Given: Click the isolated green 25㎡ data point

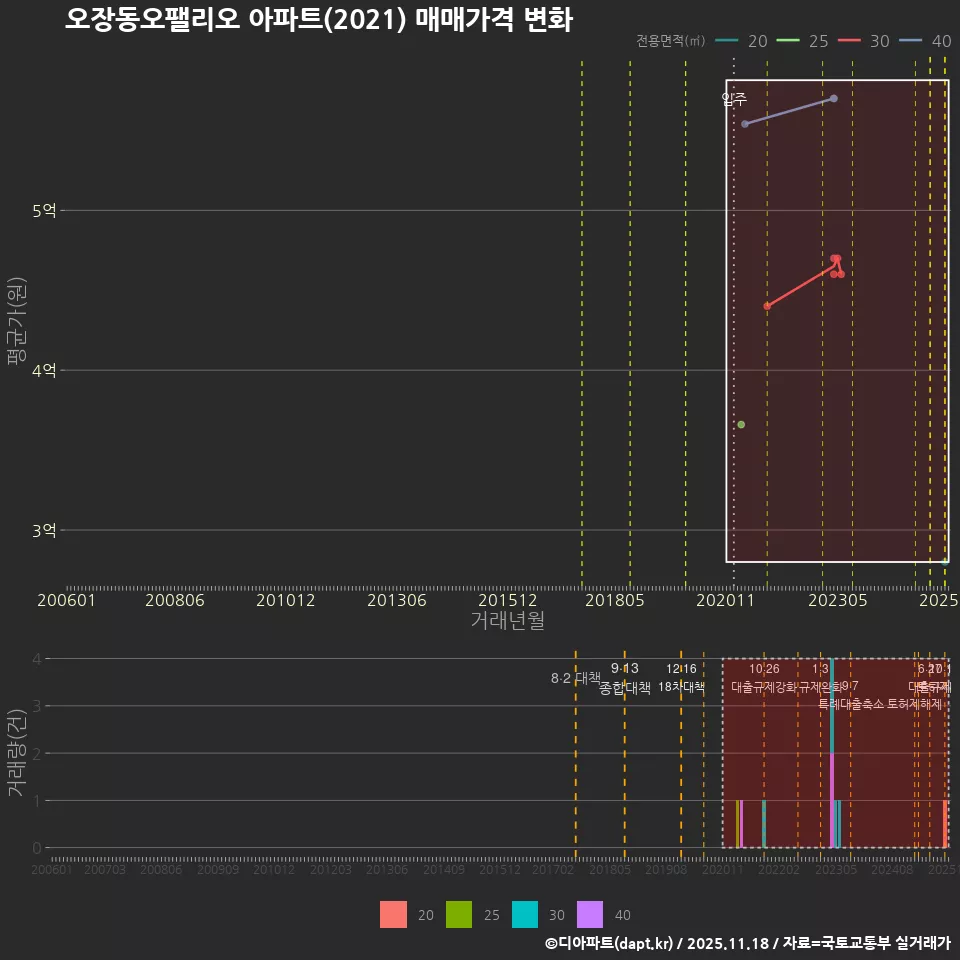Looking at the screenshot, I should click(740, 424).
